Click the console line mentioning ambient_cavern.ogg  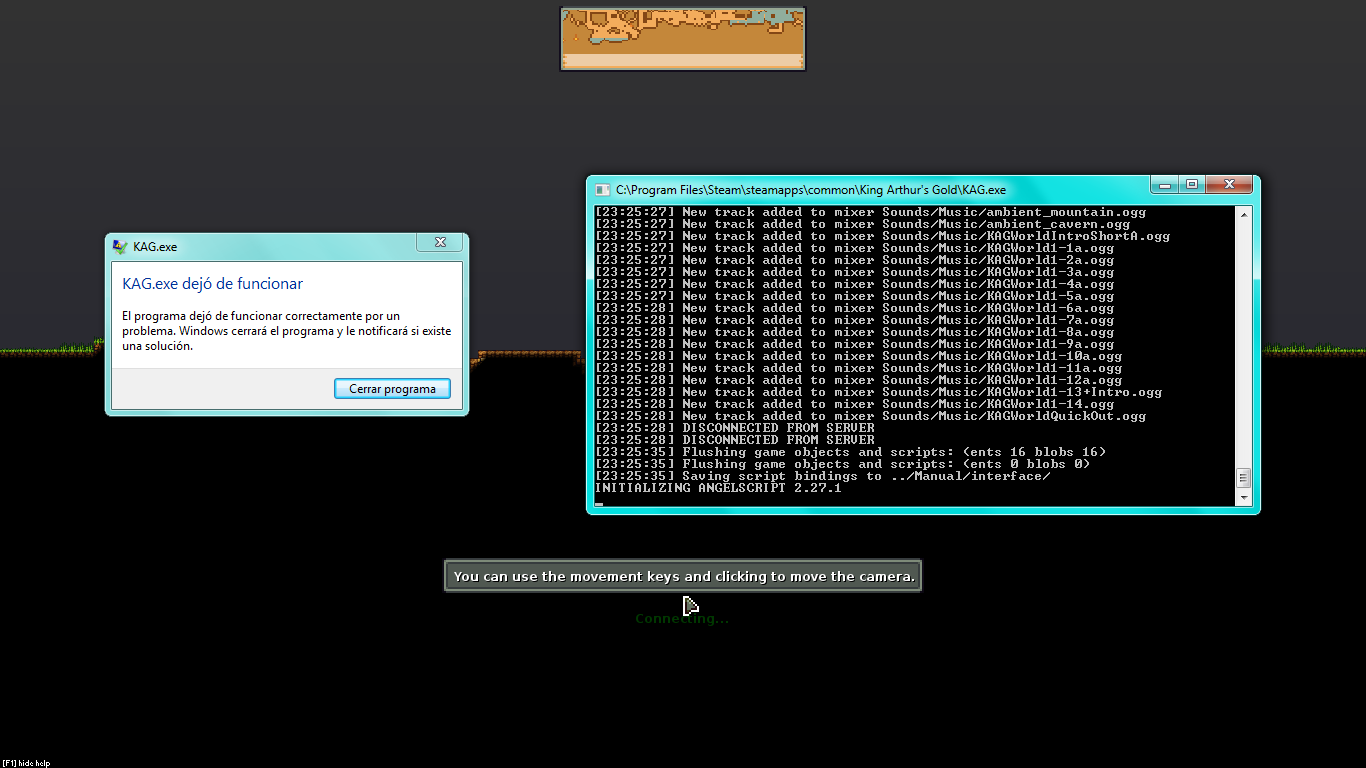pyautogui.click(x=862, y=224)
